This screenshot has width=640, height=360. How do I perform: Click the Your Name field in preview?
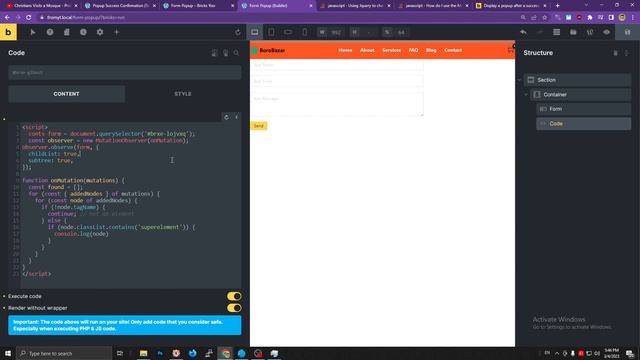(x=337, y=65)
